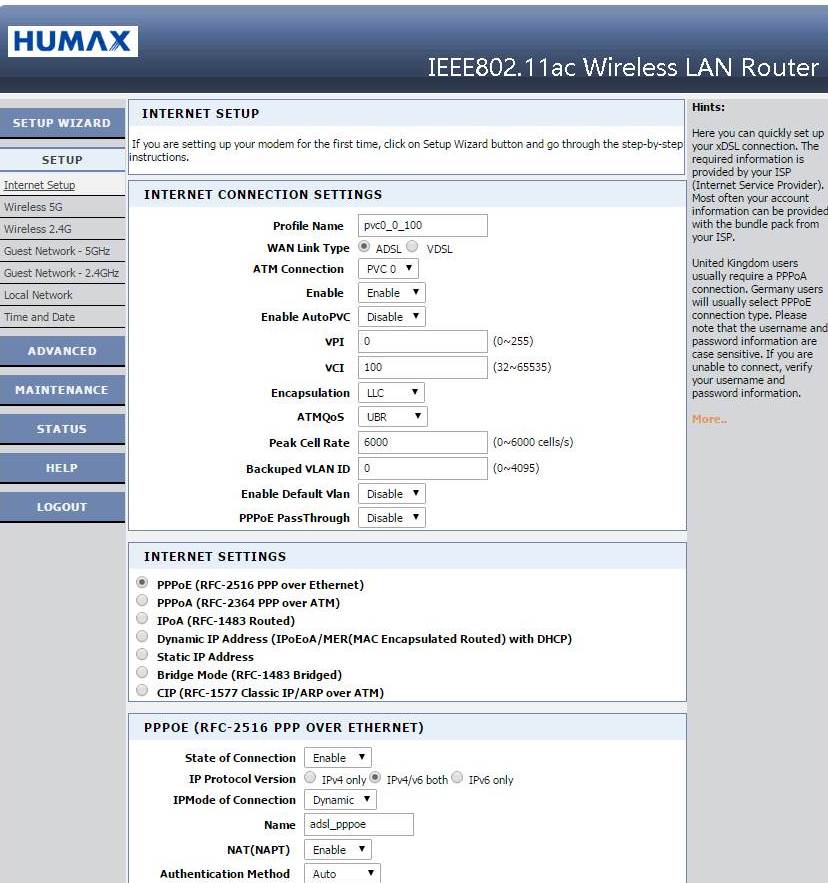Click the HUMAX logo
Viewport: 828px width, 883px height.
pyautogui.click(x=73, y=41)
